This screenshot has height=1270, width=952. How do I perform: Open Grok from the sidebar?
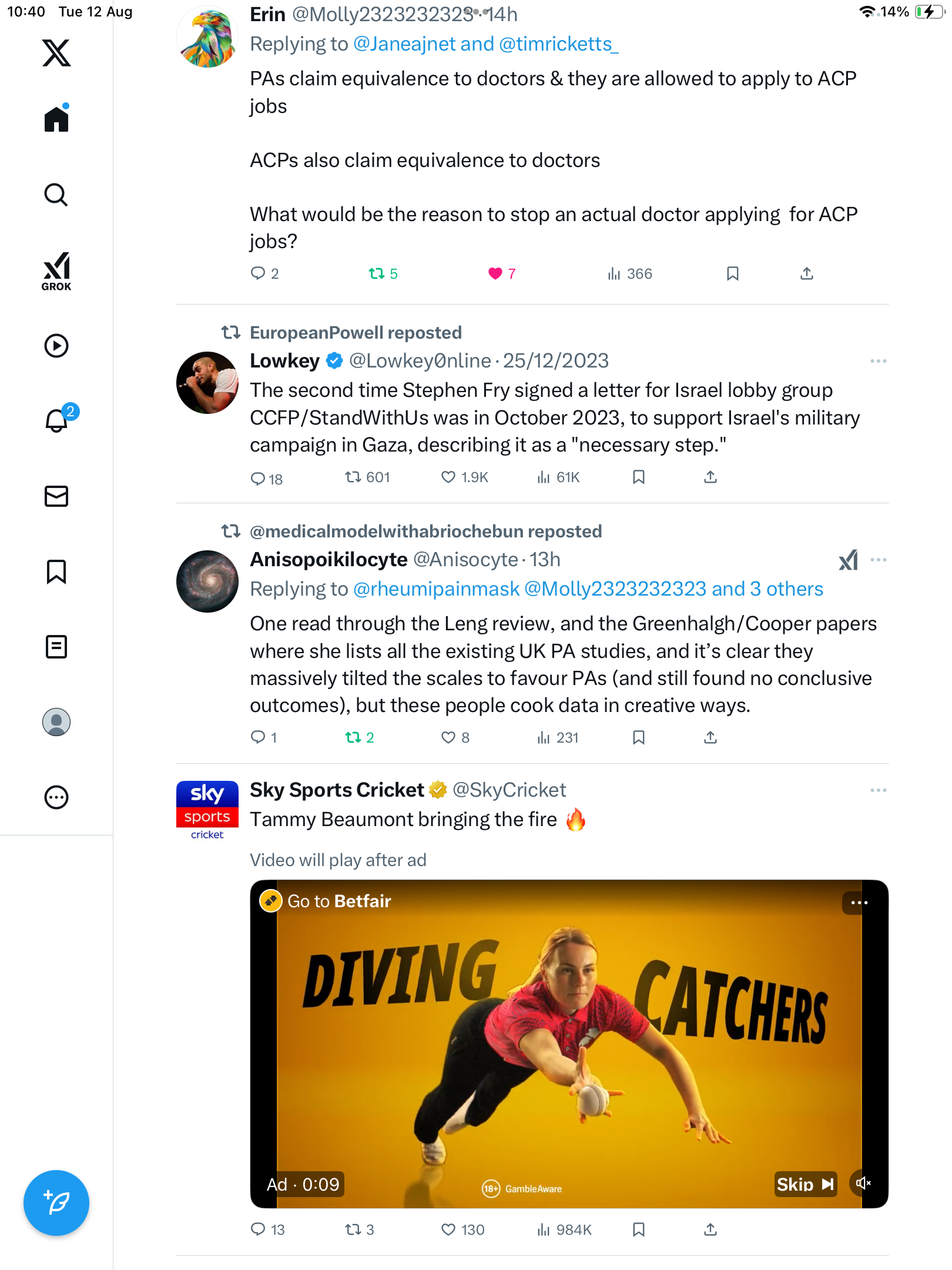[56, 271]
